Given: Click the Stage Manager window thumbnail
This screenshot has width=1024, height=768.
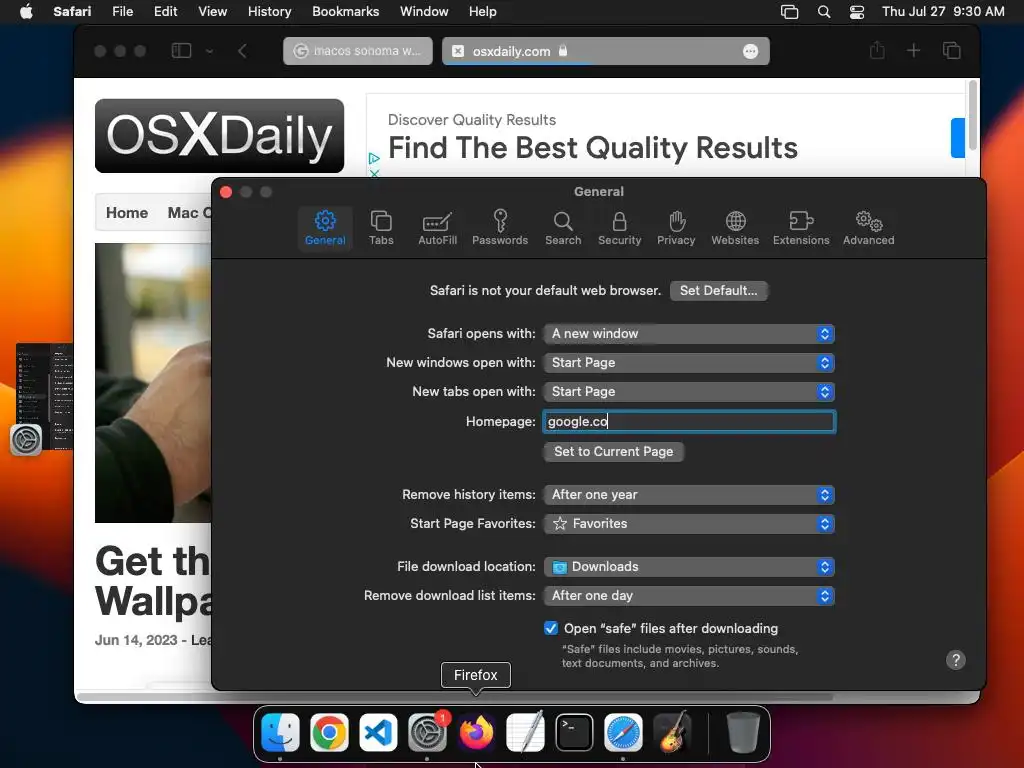Looking at the screenshot, I should click(44, 396).
